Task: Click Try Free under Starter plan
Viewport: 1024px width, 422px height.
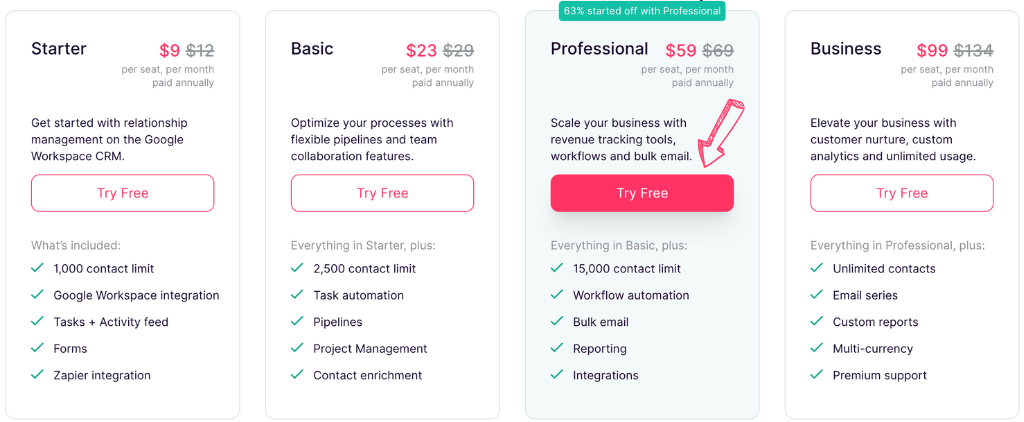Action: point(123,193)
